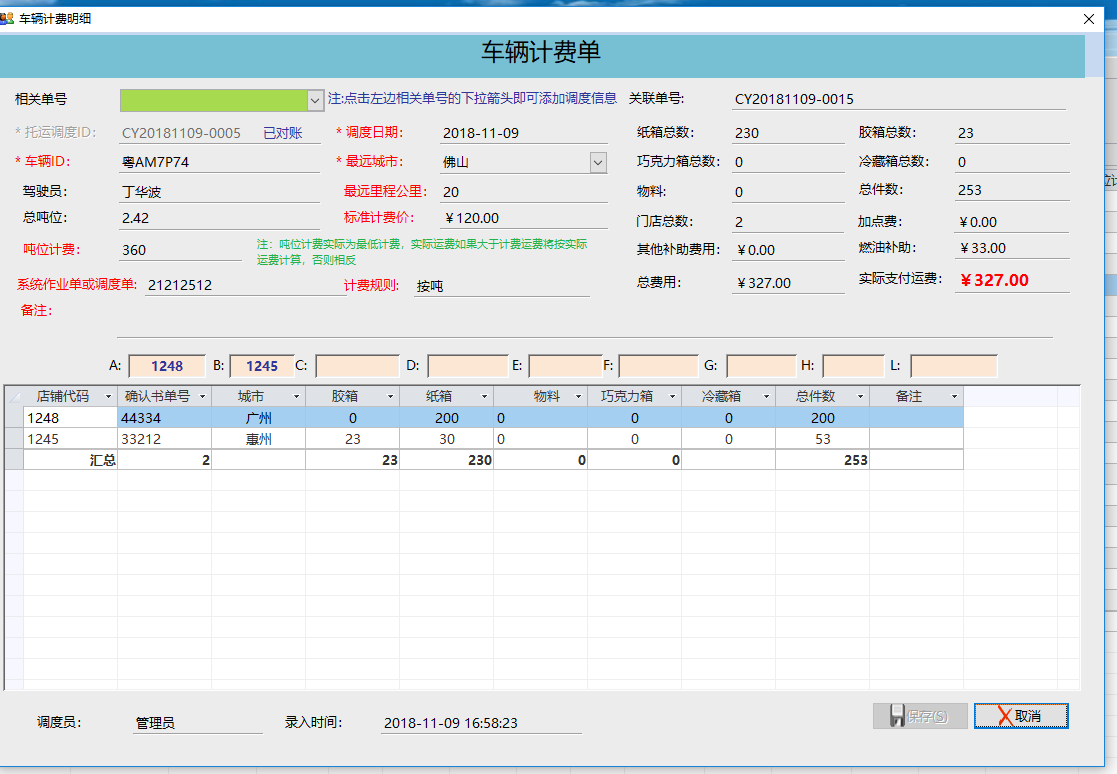This screenshot has height=774, width=1117.
Task: Click the 计费规则 field 按吨
Action: pos(502,286)
